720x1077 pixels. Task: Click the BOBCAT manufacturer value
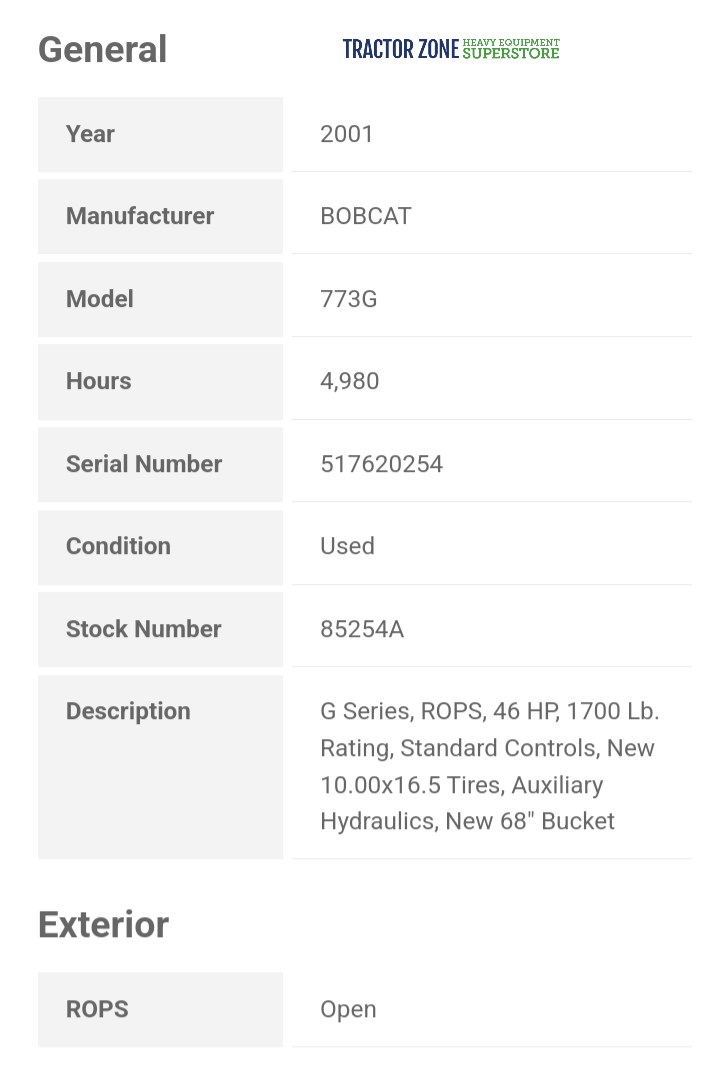tap(365, 216)
